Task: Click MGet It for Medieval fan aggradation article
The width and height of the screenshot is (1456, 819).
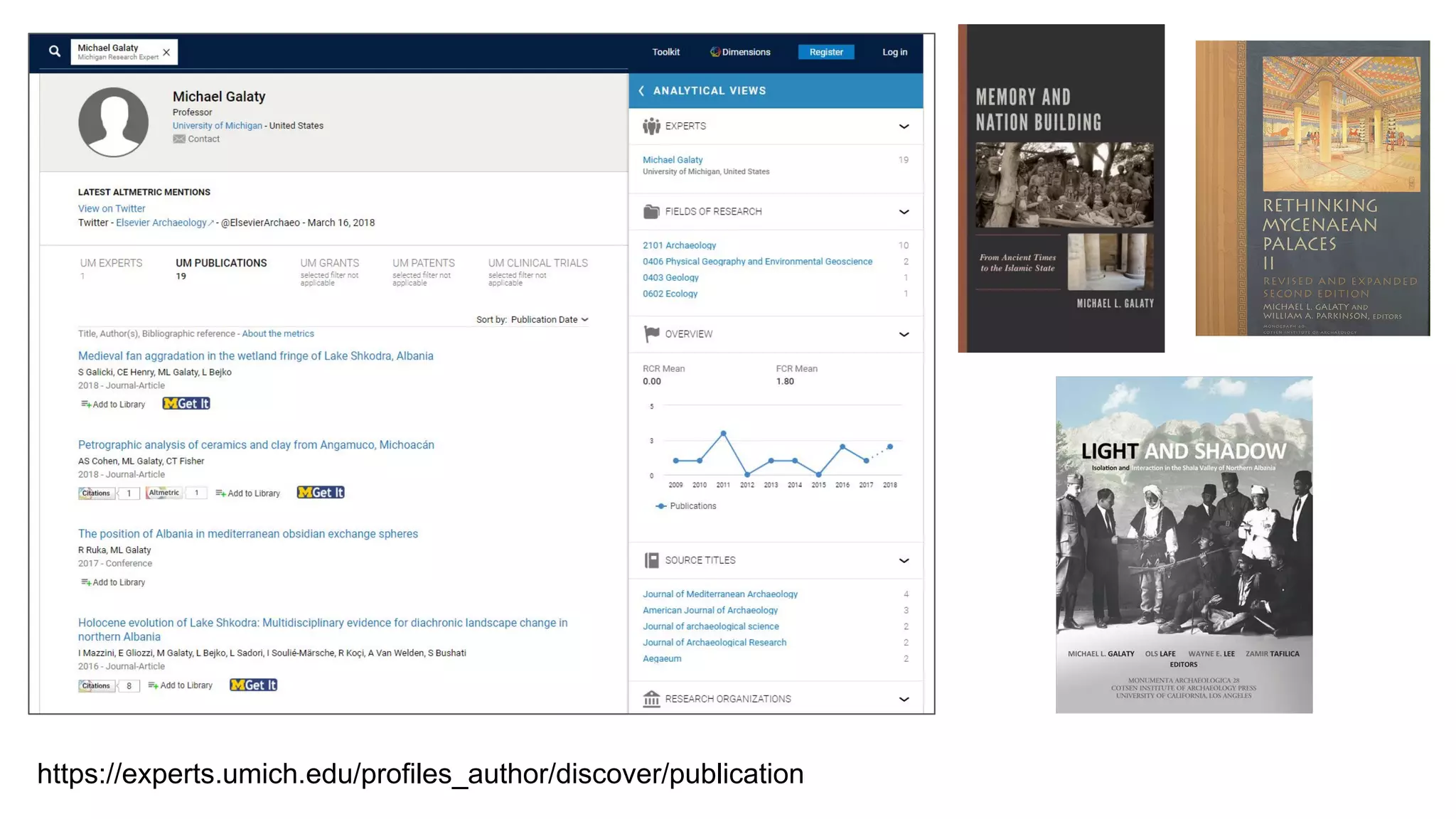Action: [x=186, y=404]
